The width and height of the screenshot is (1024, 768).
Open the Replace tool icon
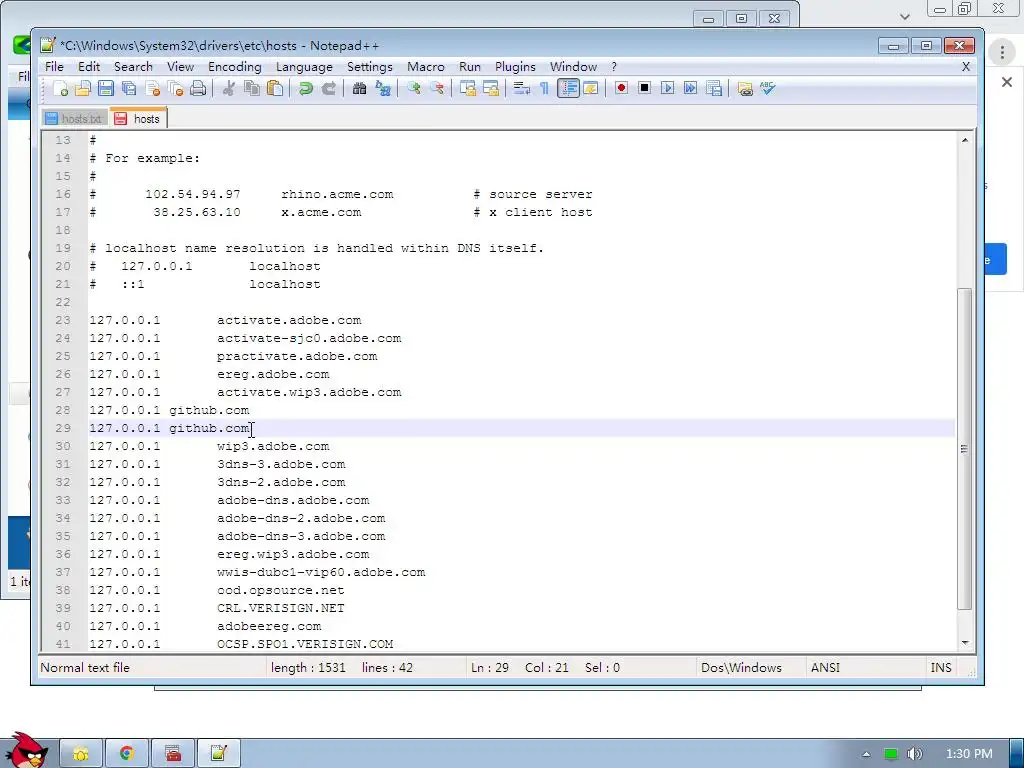click(x=383, y=88)
